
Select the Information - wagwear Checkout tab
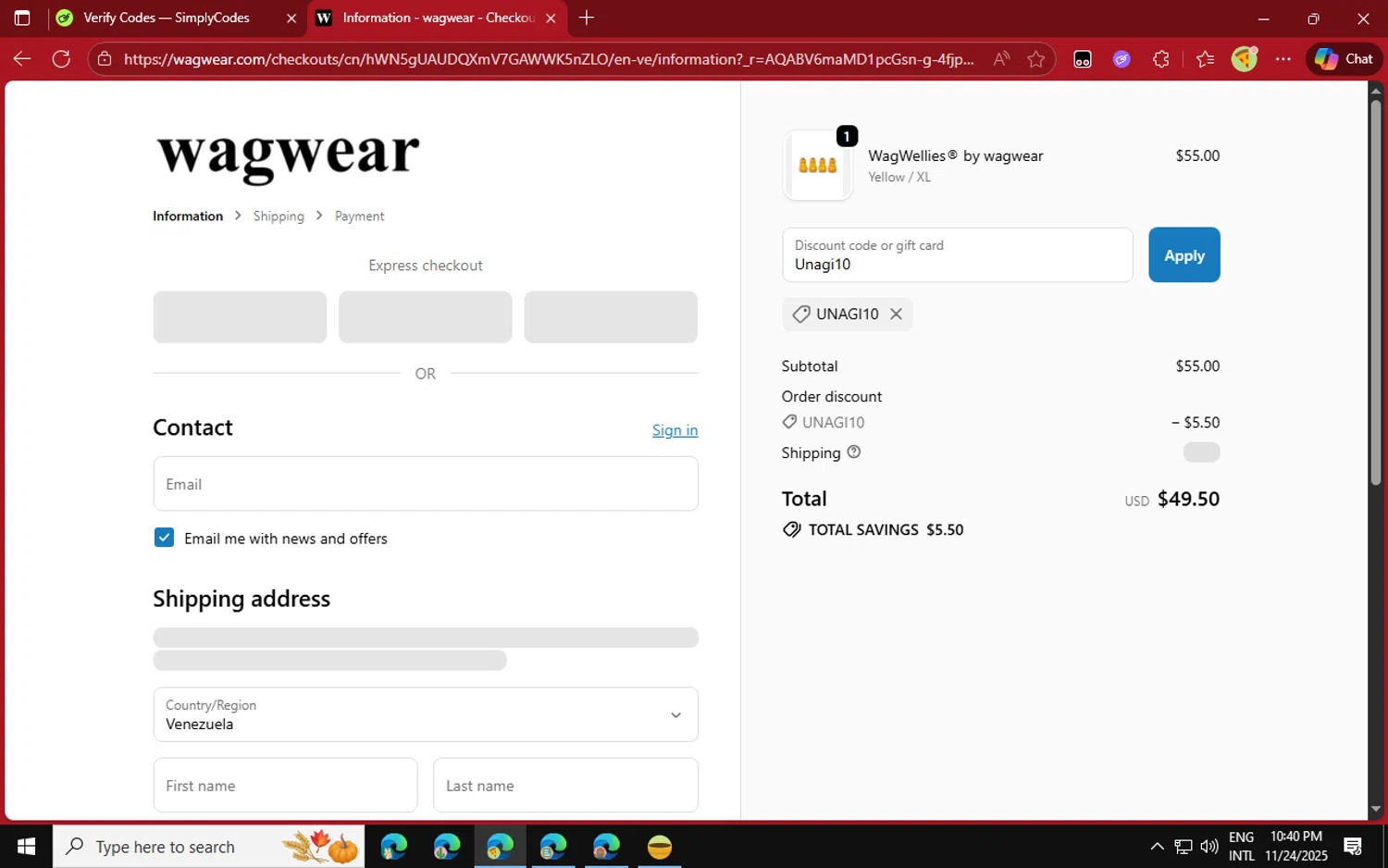(438, 19)
